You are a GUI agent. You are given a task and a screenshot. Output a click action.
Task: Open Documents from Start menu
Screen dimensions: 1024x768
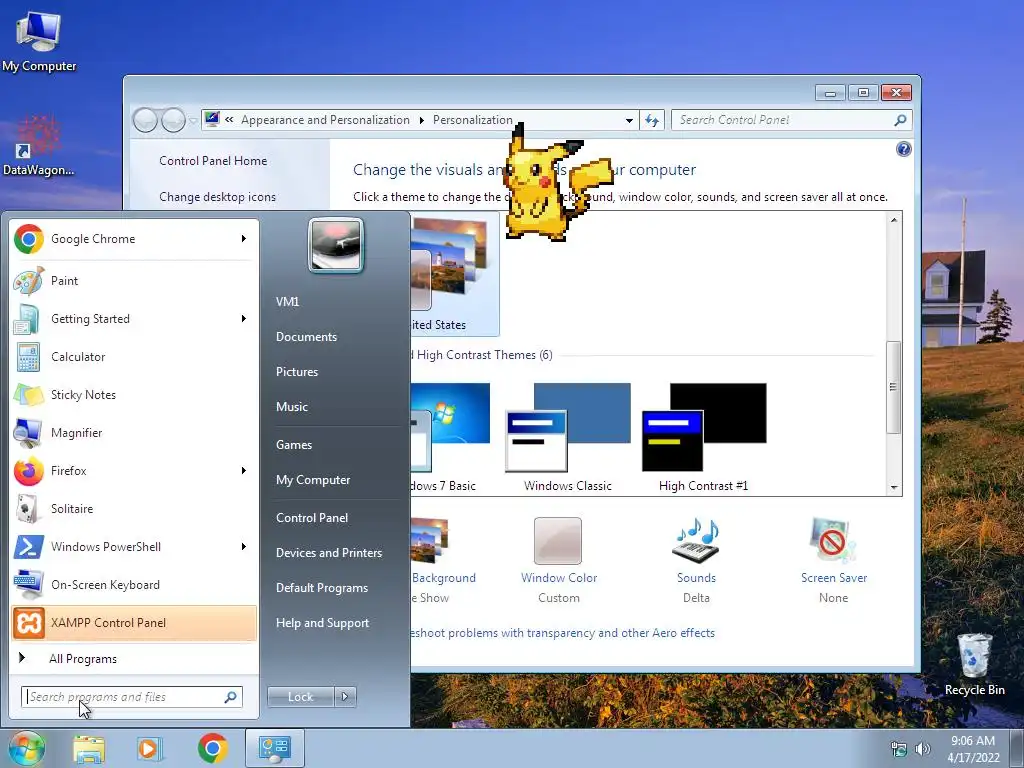(x=306, y=337)
